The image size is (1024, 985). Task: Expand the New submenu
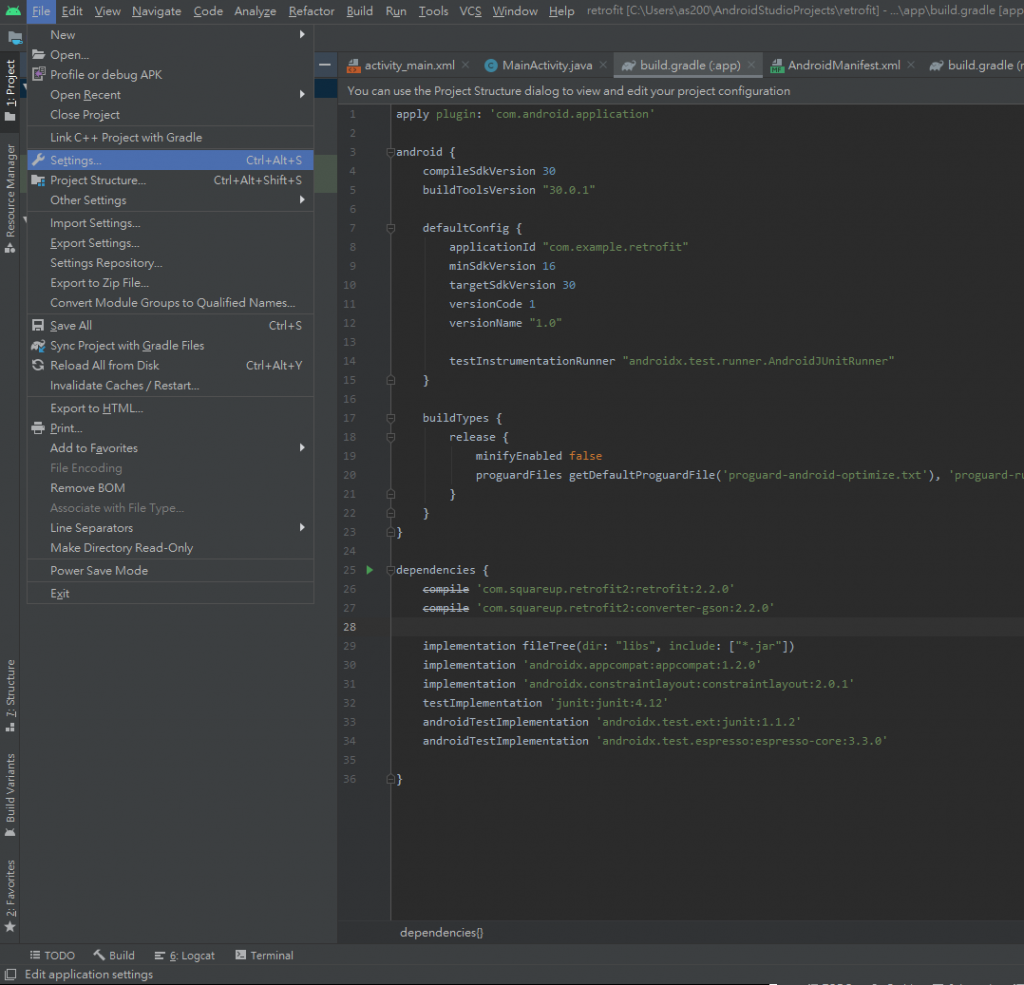tap(170, 35)
